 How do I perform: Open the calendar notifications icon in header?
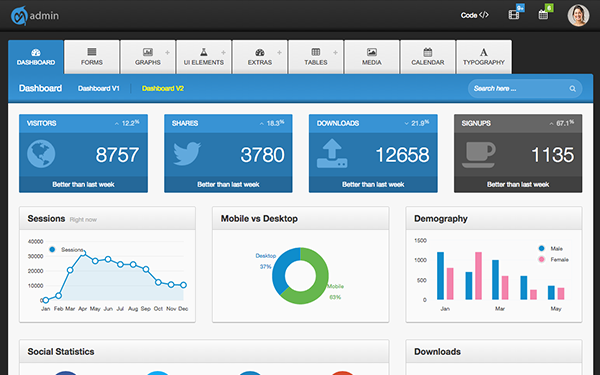pos(543,15)
